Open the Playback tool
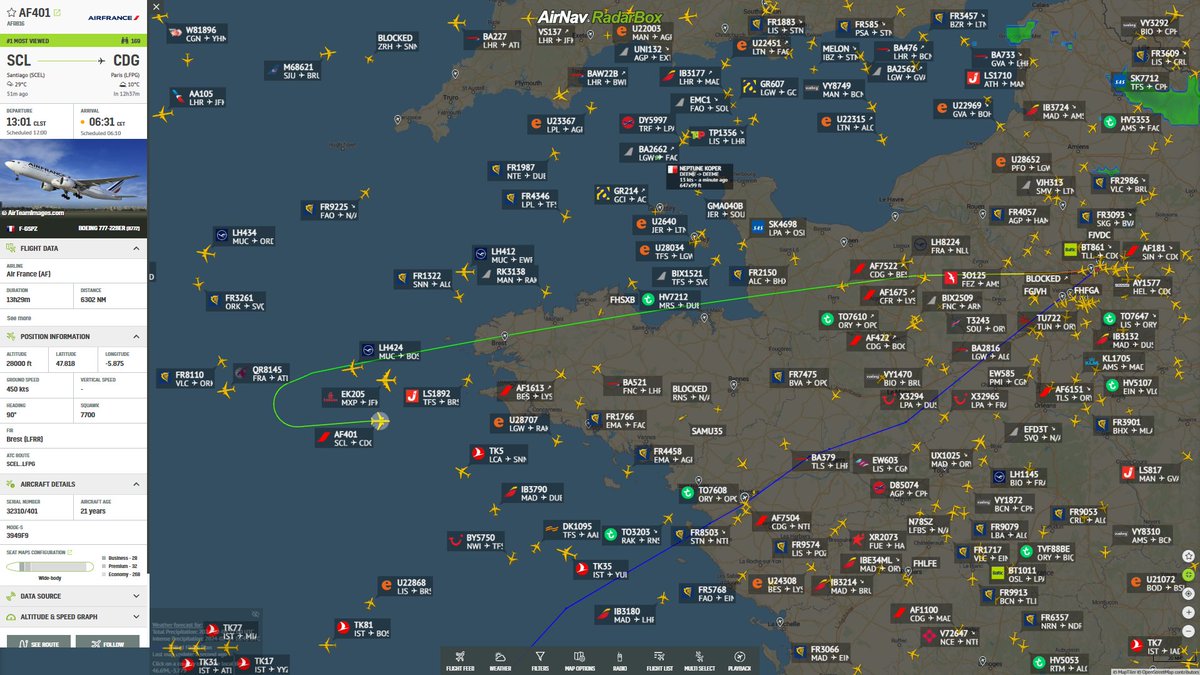Image resolution: width=1200 pixels, height=675 pixels. 739,661
